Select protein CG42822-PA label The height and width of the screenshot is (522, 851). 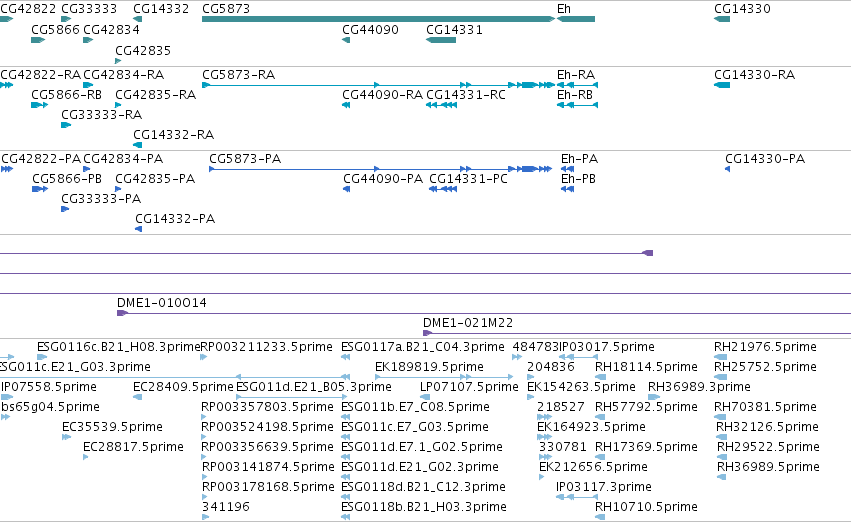(x=41, y=158)
